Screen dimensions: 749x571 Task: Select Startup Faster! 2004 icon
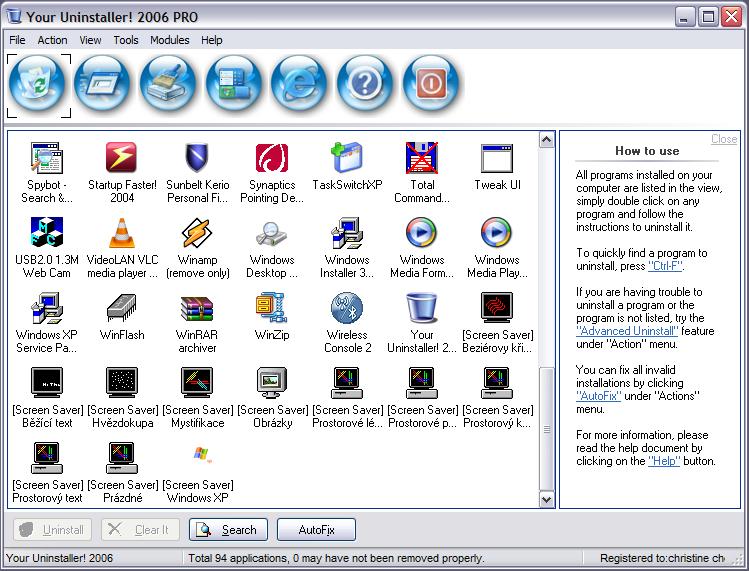pyautogui.click(x=122, y=157)
